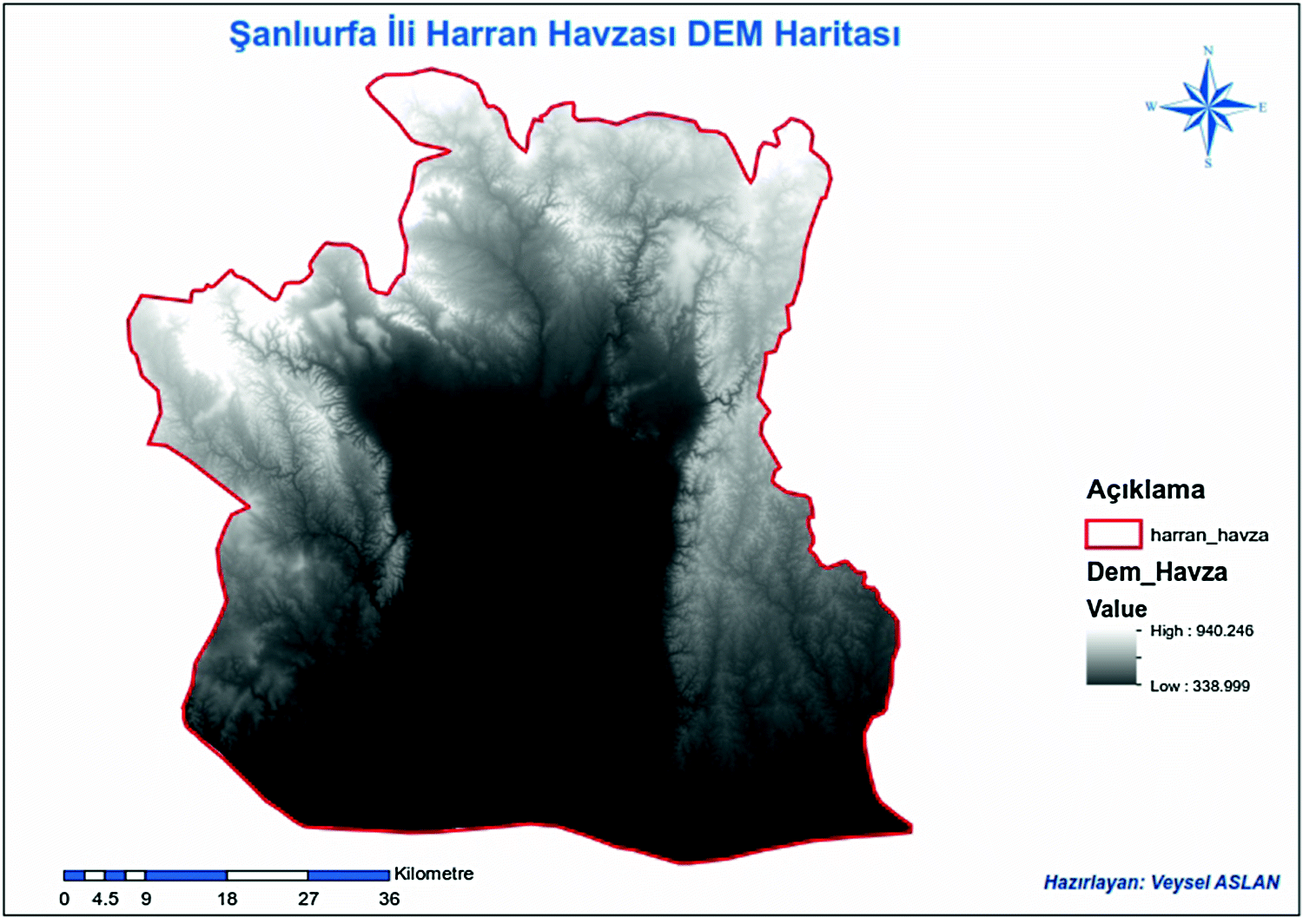This screenshot has height=924, width=1303.
Task: Toggle the Dem_Havza layer in the legend
Action: coord(1155,572)
